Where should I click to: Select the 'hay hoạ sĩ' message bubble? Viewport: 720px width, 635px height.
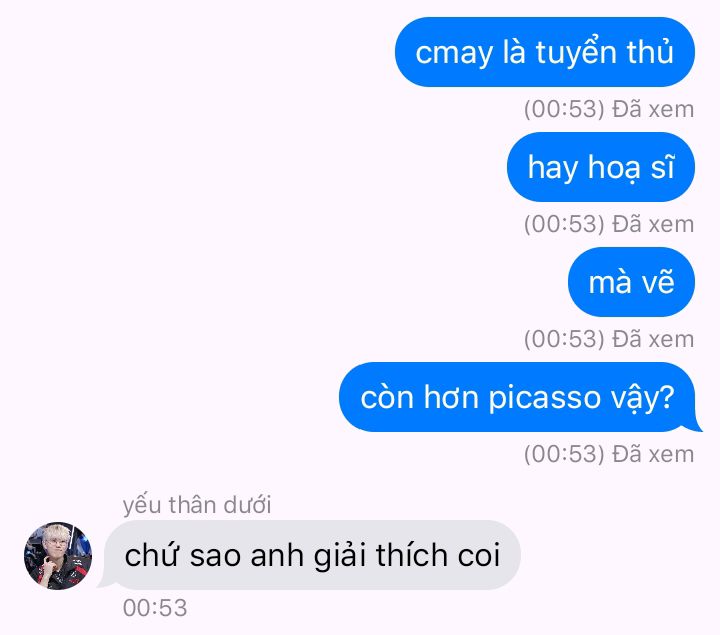601,167
